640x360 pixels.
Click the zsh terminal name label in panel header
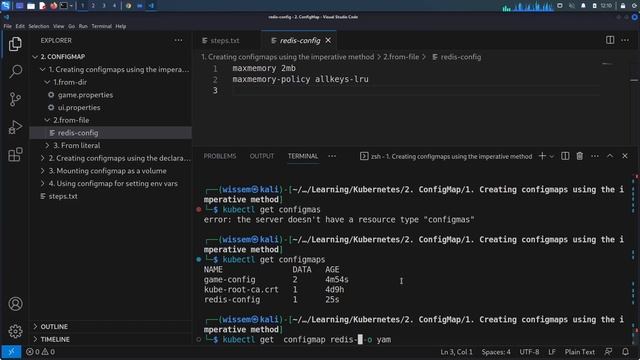point(446,156)
